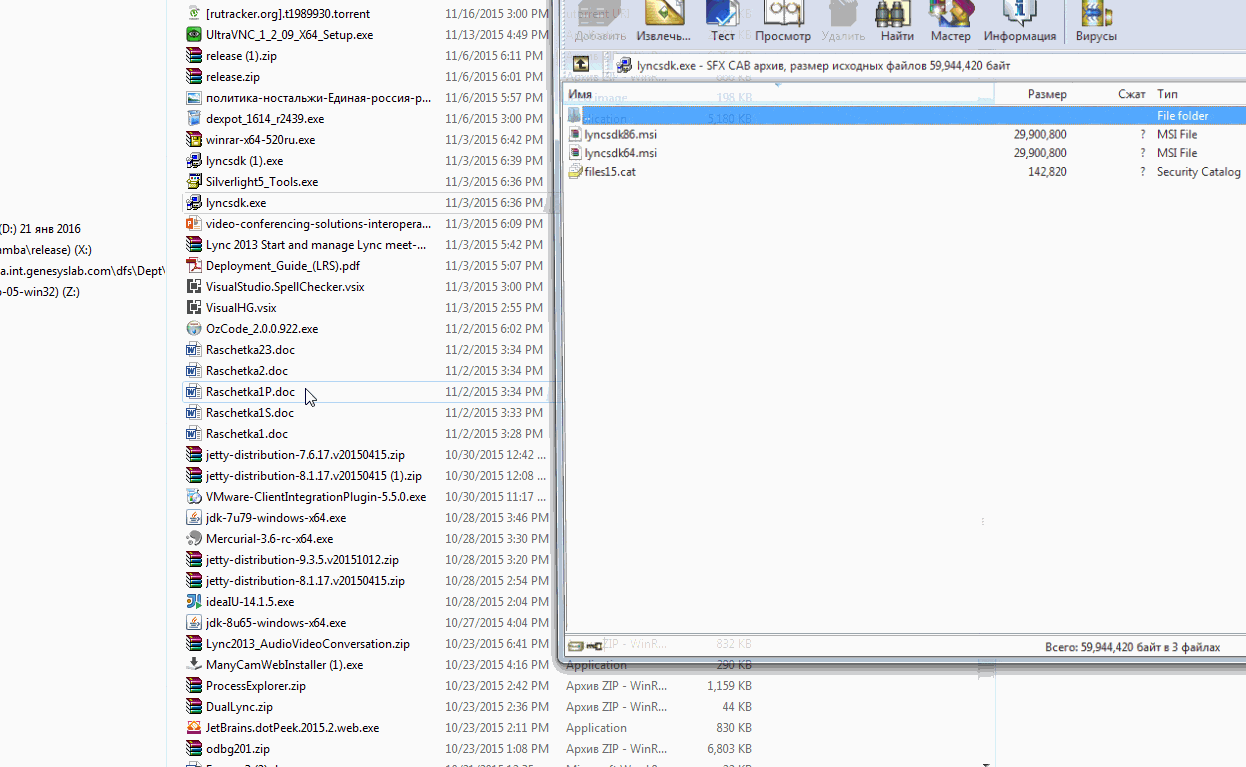The height and width of the screenshot is (767, 1246).
Task: Click the Тест (Test) toolbar icon in WinRAR
Action: tap(722, 22)
